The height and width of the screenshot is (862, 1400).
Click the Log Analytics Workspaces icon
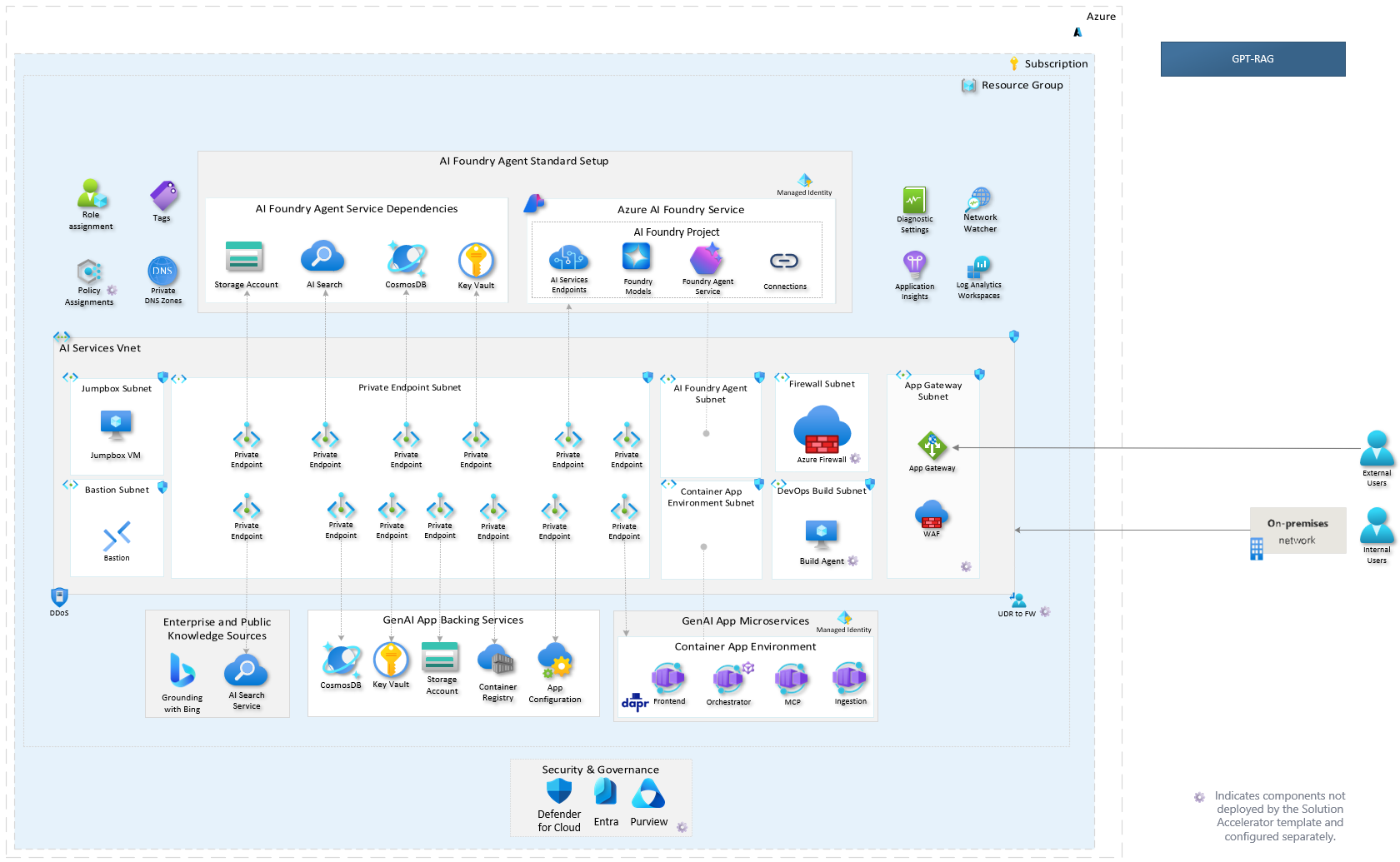(x=978, y=267)
